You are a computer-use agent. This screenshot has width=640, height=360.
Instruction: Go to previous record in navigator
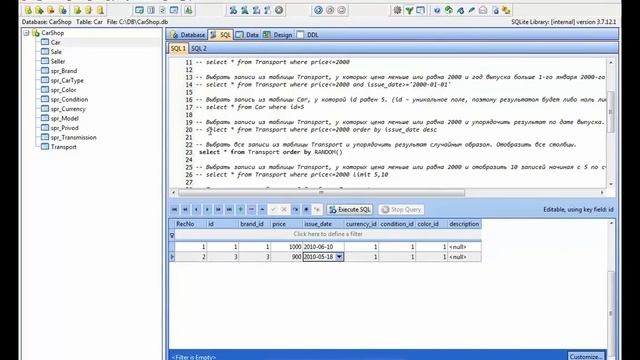[196, 209]
